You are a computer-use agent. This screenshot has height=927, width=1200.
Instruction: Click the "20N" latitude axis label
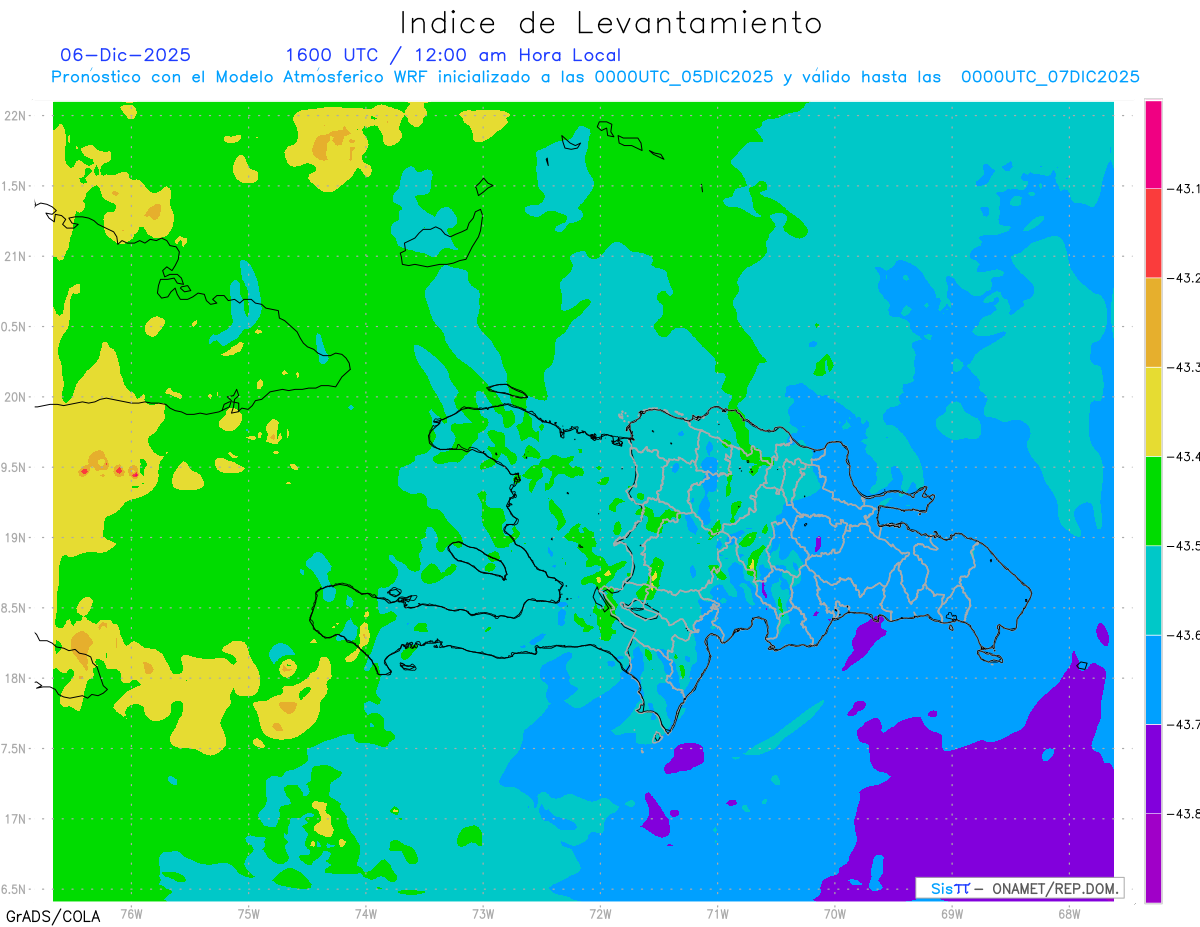tap(16, 397)
